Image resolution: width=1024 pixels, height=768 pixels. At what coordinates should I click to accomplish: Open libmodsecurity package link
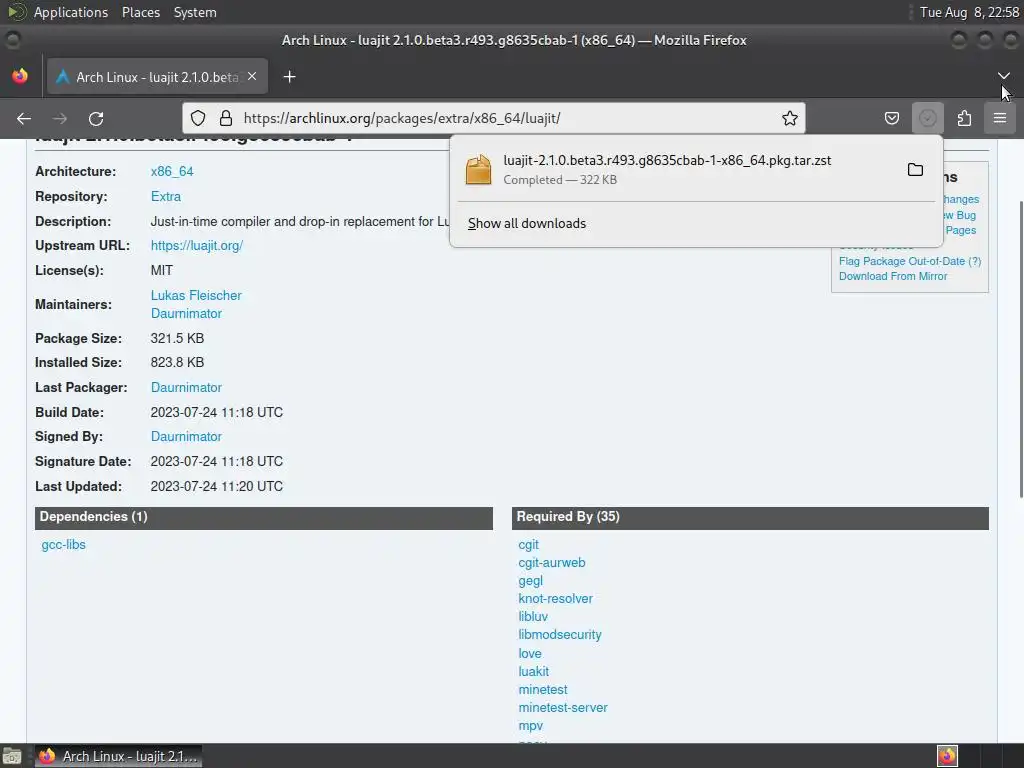click(x=560, y=635)
